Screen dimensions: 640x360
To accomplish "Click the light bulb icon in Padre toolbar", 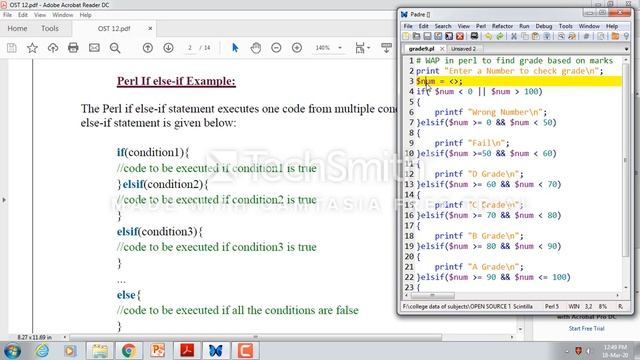I will 626,36.
